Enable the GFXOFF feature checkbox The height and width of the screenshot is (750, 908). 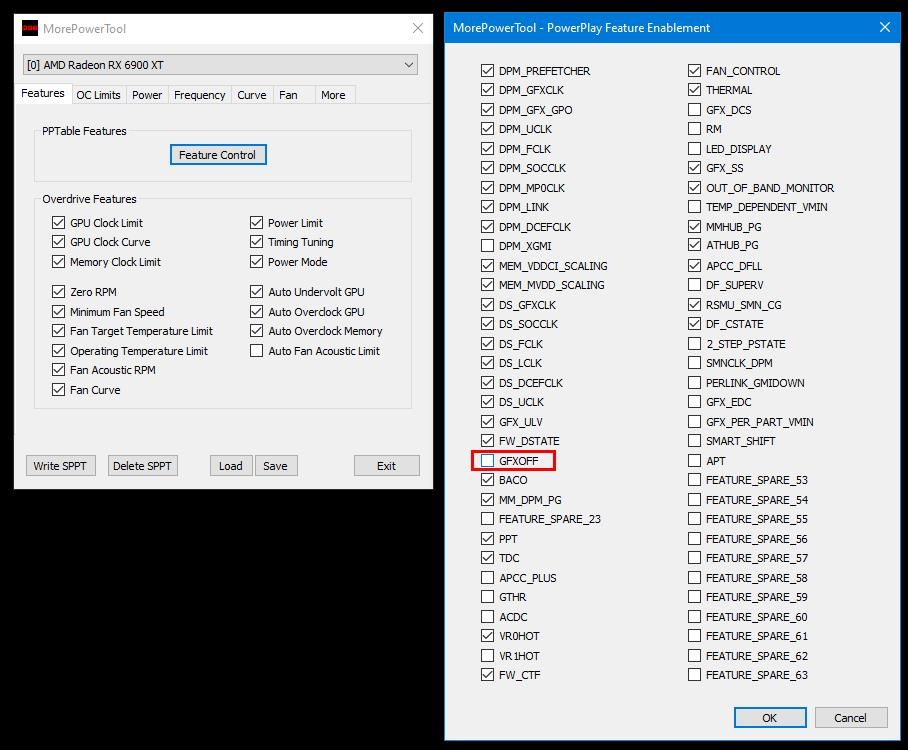click(488, 460)
